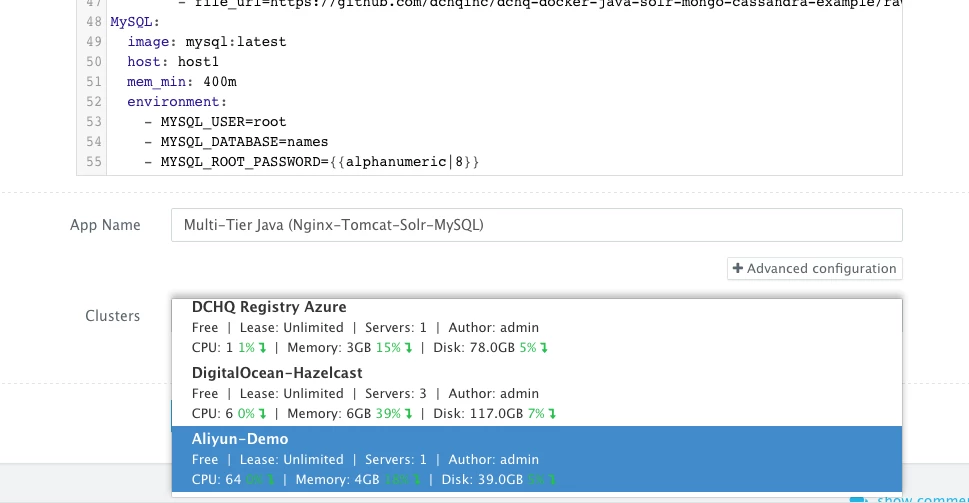This screenshot has height=503, width=969.
Task: Click the MYSQL_ROOT_PASSWORD line
Action: (311, 162)
